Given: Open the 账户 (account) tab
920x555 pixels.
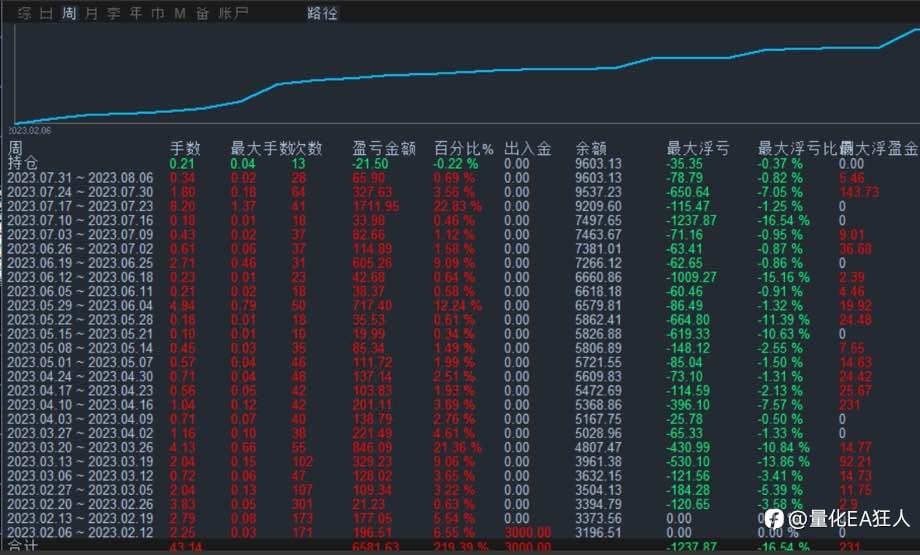Looking at the screenshot, I should click(233, 13).
